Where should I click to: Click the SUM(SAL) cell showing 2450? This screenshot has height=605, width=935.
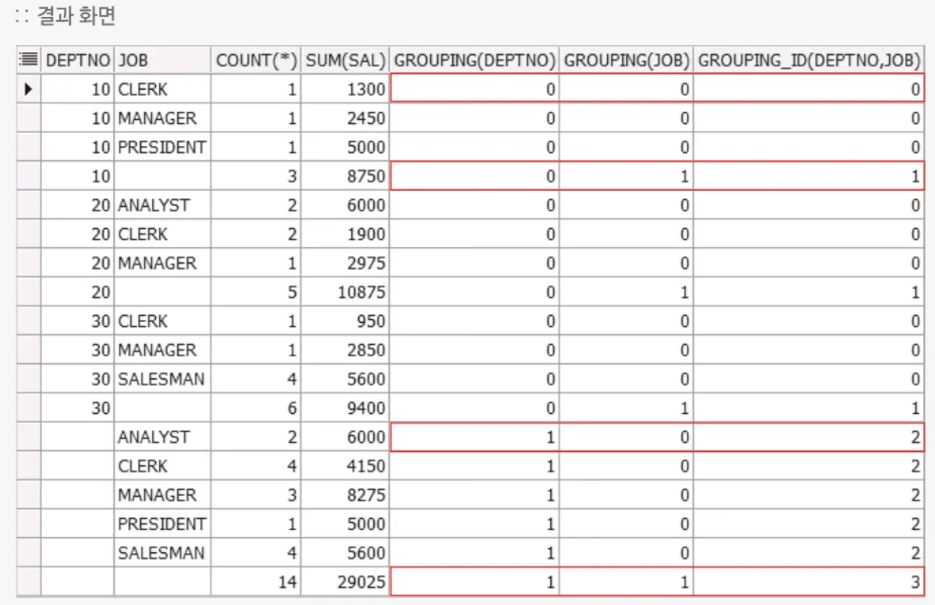click(x=345, y=118)
